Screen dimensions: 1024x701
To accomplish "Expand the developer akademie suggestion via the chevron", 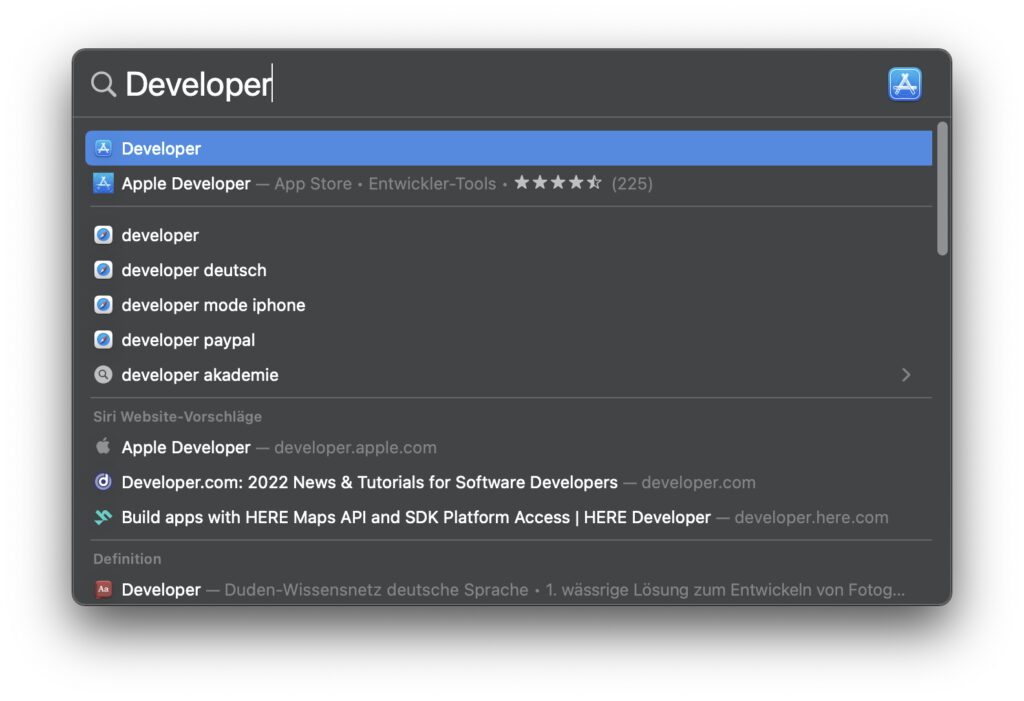I will pos(906,375).
